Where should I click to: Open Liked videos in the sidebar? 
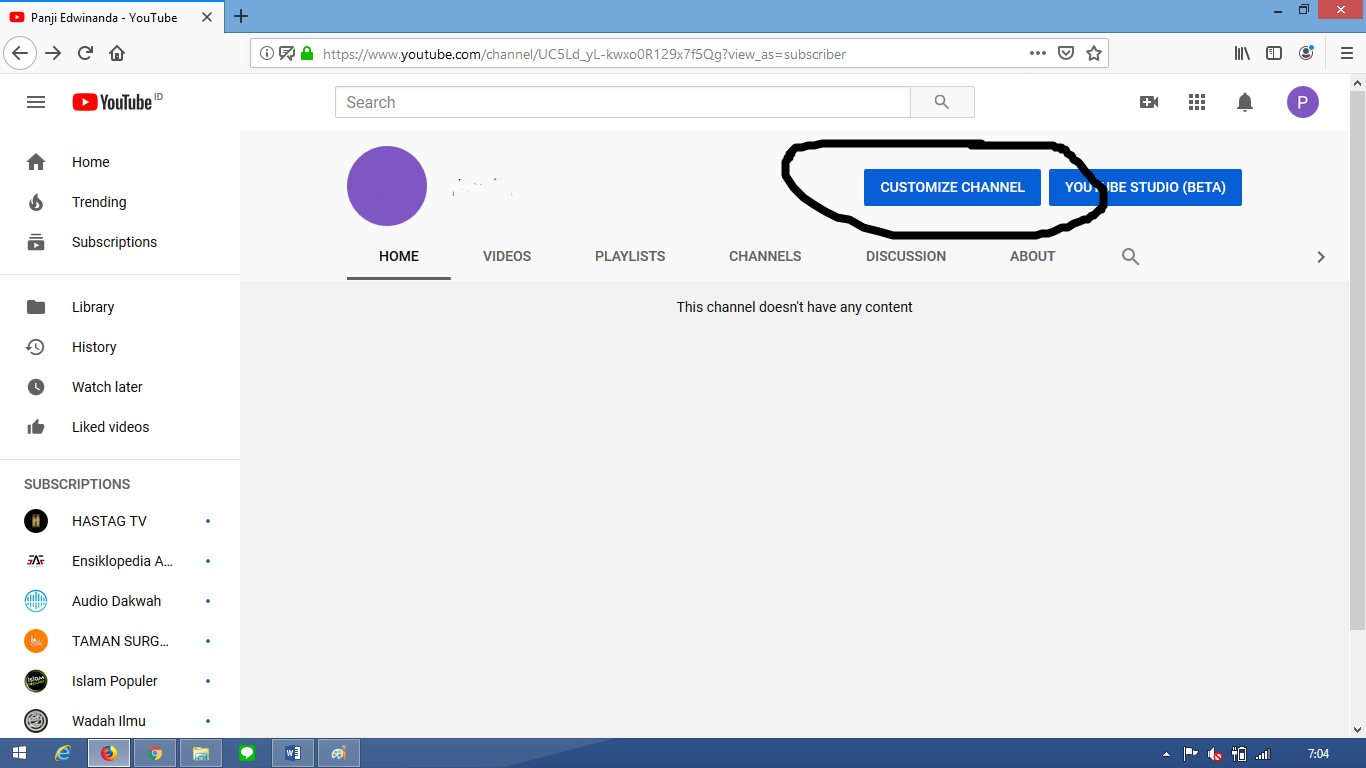(120, 427)
